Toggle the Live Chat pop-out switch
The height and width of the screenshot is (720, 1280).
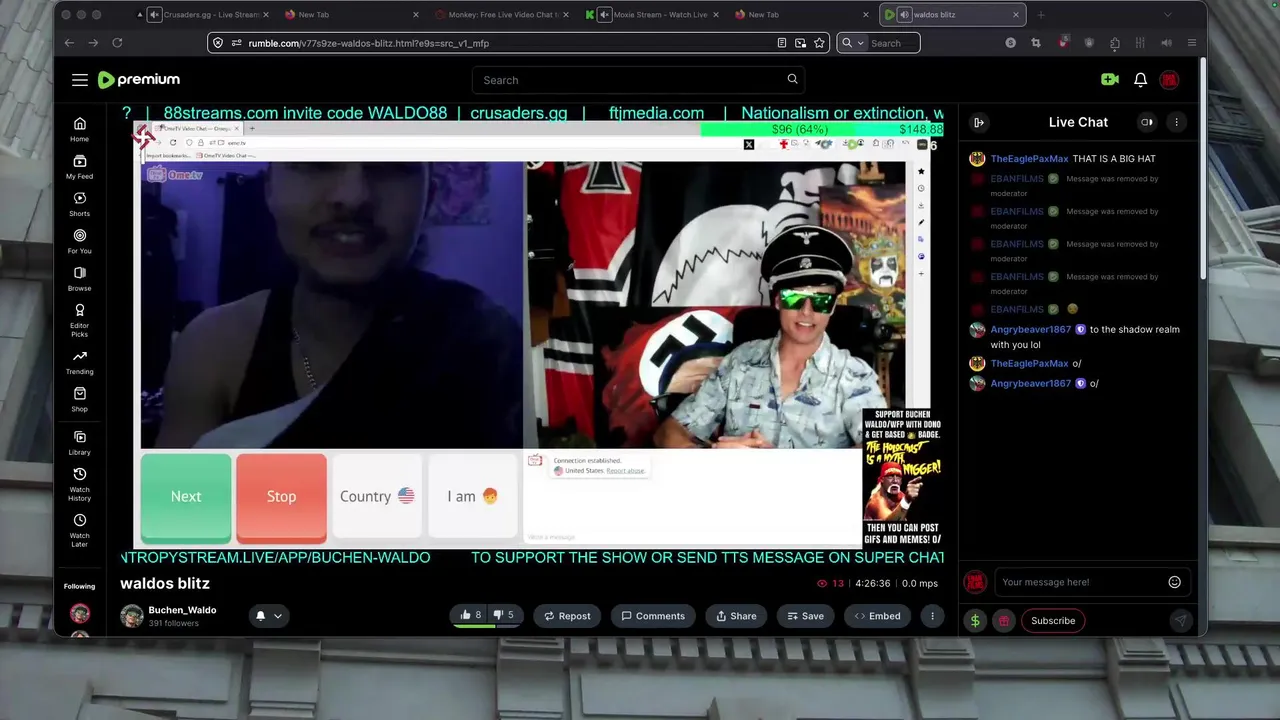pos(1147,122)
